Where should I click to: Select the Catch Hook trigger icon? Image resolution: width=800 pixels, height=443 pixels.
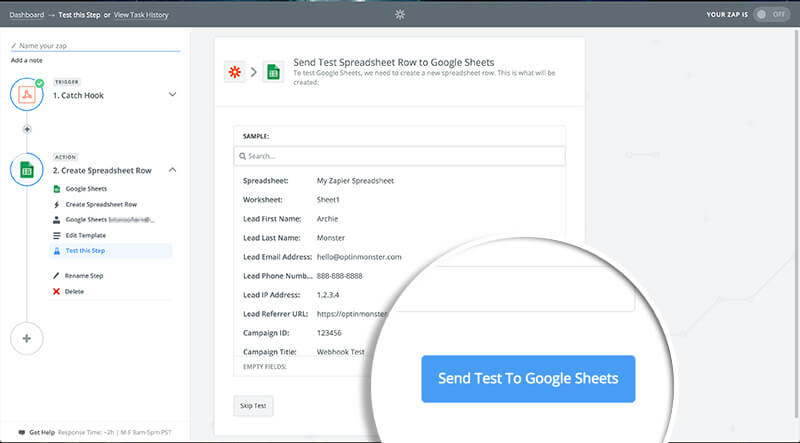point(27,94)
